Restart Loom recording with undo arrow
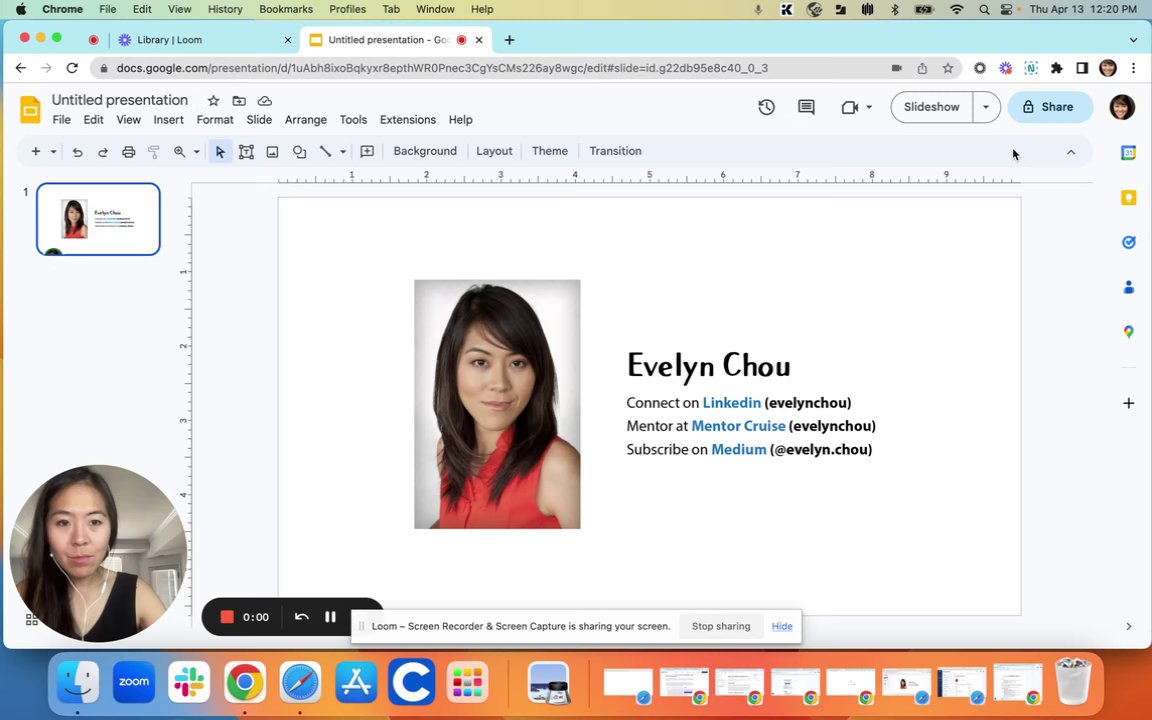The image size is (1152, 720). coord(301,617)
